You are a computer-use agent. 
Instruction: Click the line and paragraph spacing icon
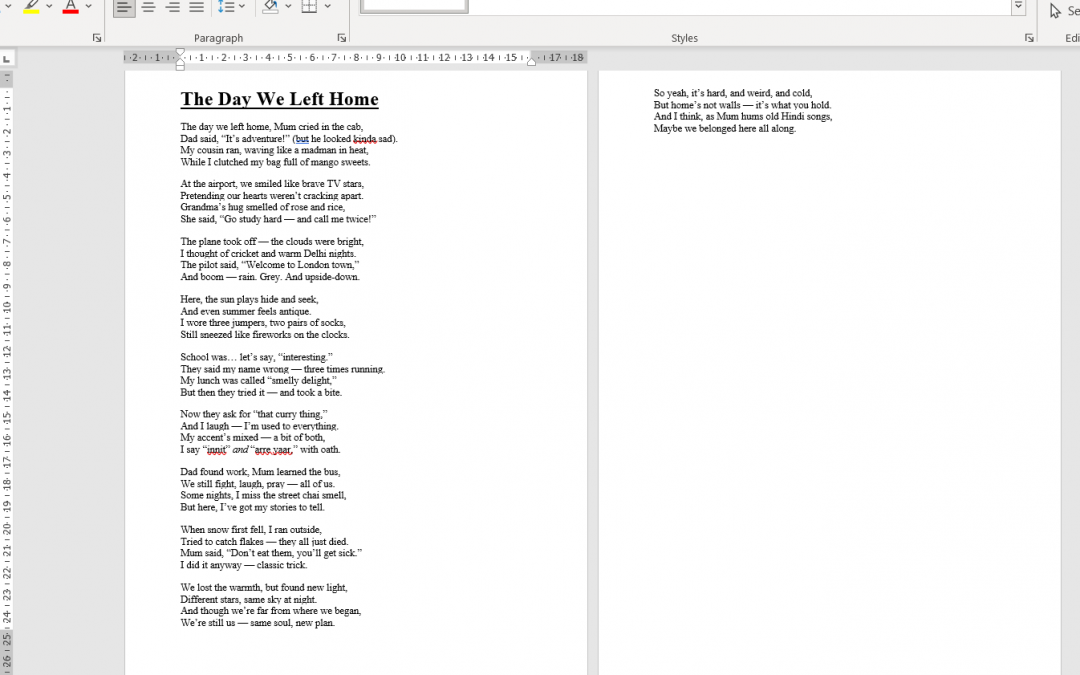226,7
